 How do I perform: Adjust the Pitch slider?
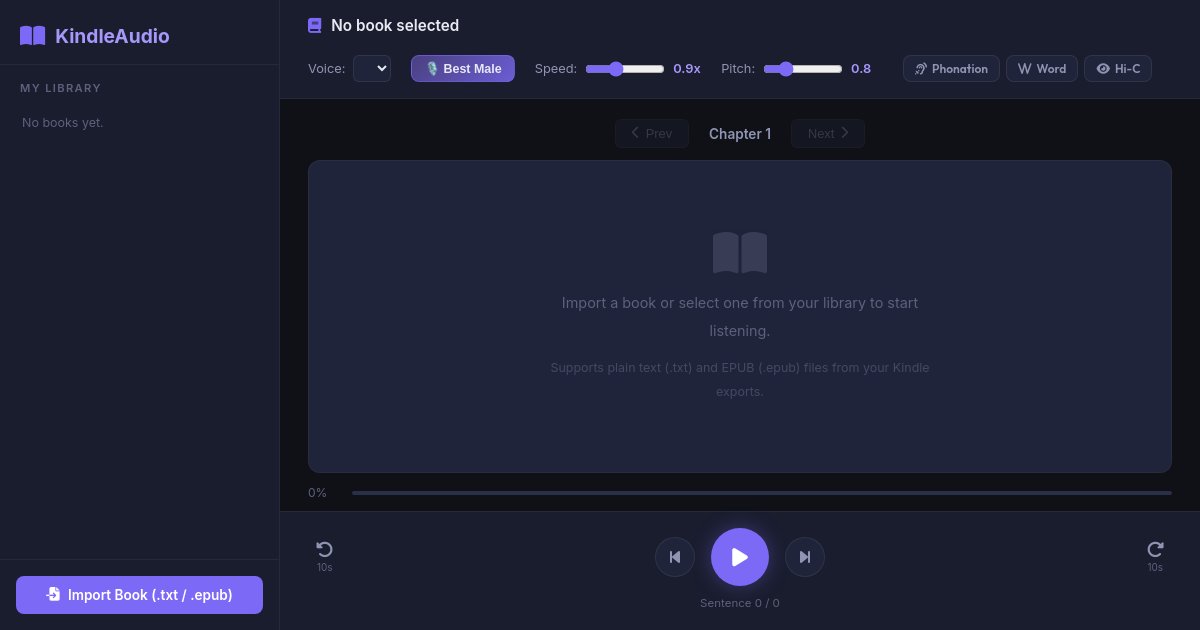[x=803, y=69]
